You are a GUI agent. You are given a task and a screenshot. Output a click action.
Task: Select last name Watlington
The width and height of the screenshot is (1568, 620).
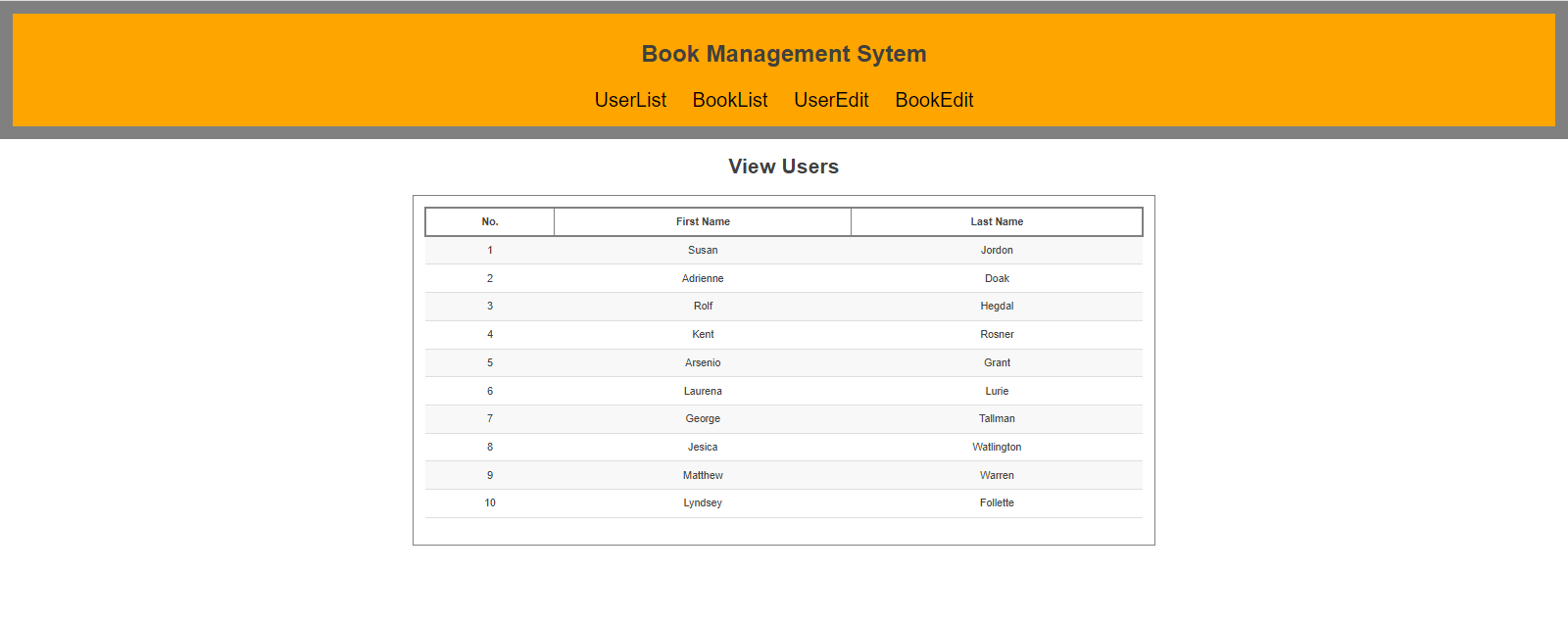[x=997, y=447]
